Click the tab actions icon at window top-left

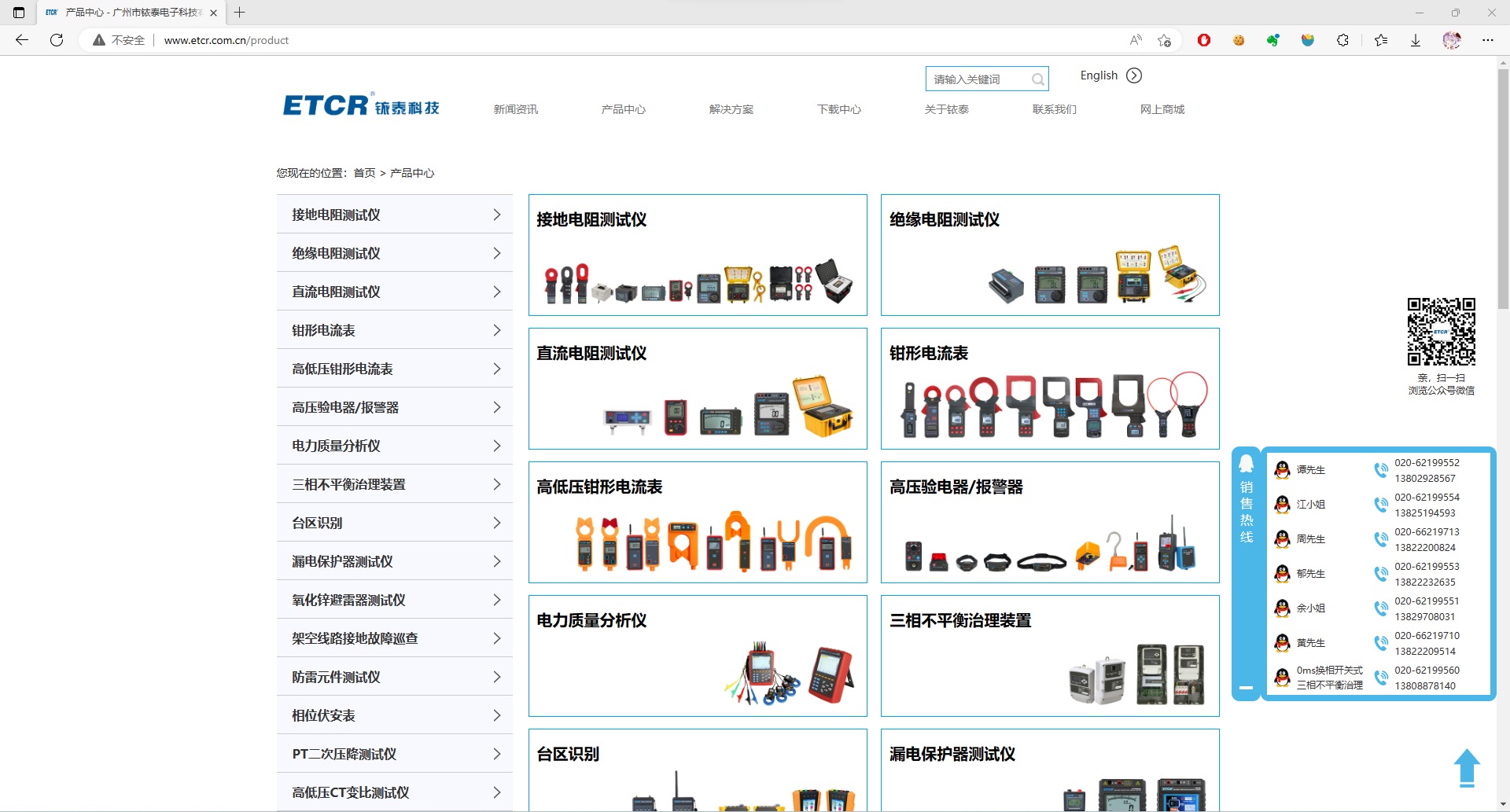pos(19,13)
